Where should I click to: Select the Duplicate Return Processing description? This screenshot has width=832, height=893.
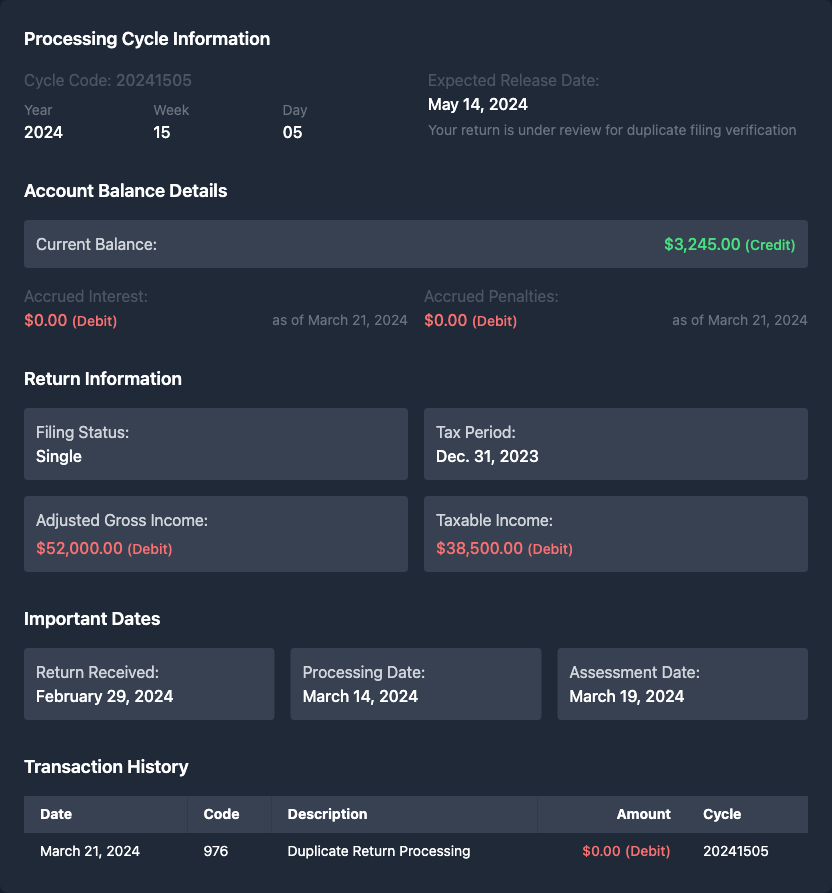(378, 851)
